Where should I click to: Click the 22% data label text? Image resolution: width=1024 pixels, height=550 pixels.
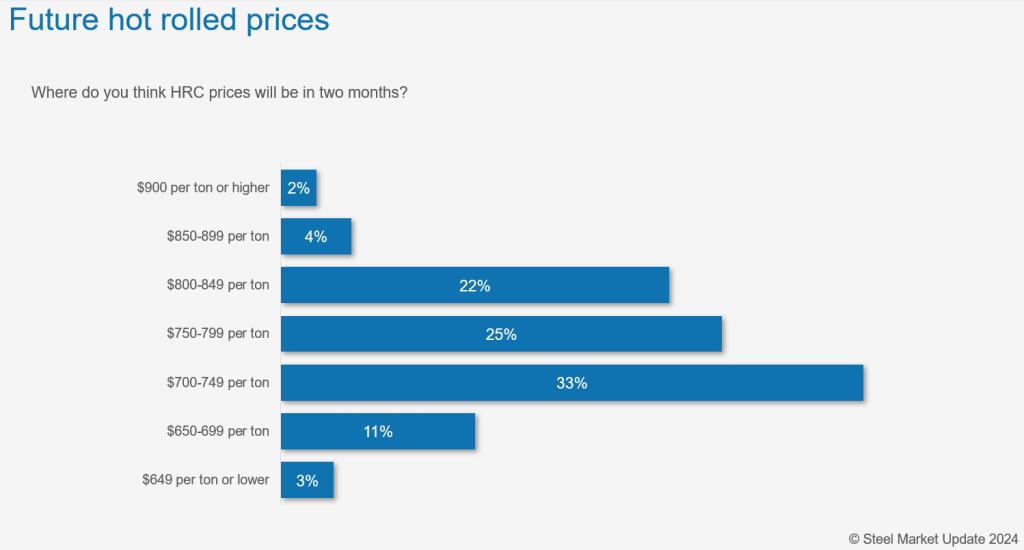[x=474, y=286]
